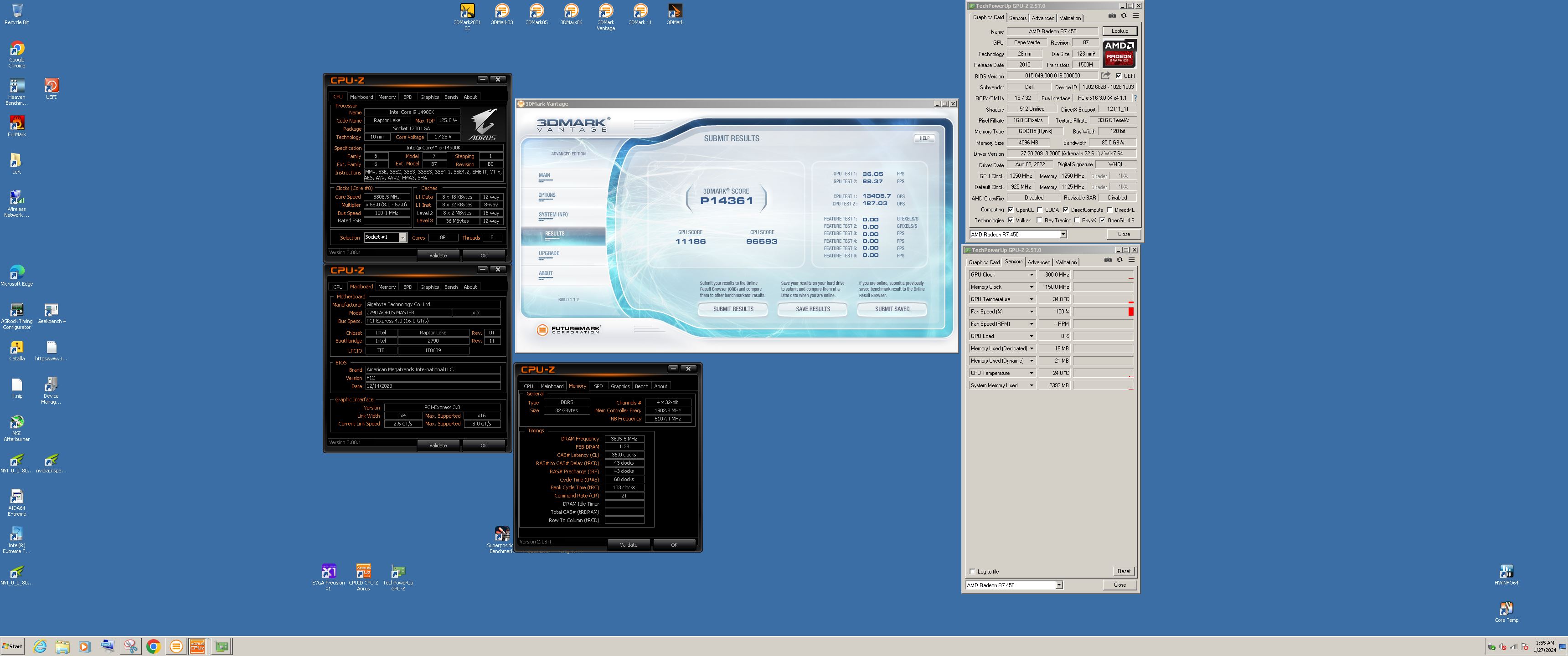Open HWiNFO64 desktop icon
Viewport: 1568px width, 656px height.
pos(1506,574)
